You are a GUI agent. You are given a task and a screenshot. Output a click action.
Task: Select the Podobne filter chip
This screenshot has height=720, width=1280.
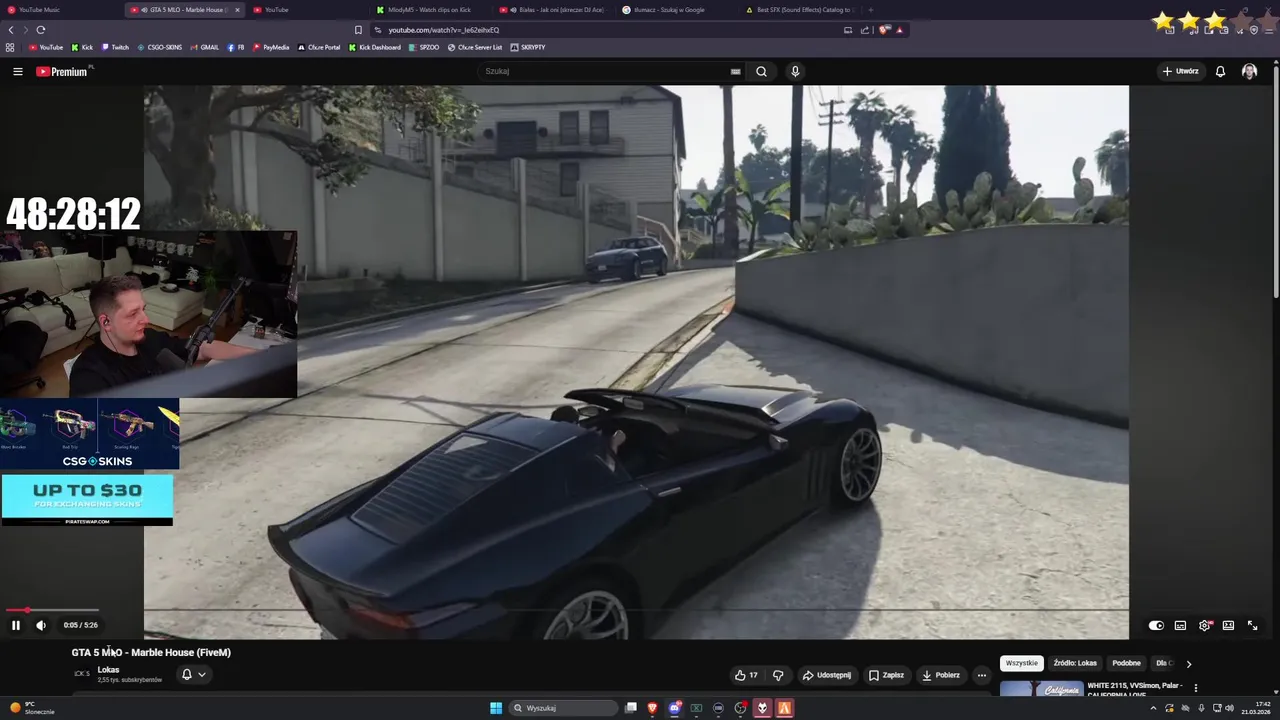click(x=1126, y=663)
